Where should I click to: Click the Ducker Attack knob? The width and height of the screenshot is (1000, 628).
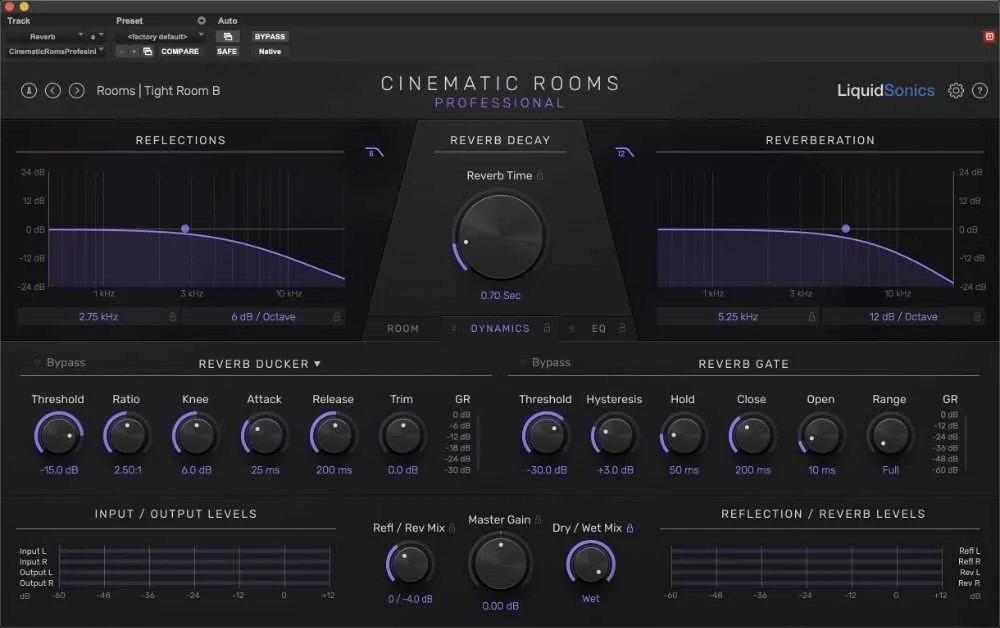pos(265,435)
